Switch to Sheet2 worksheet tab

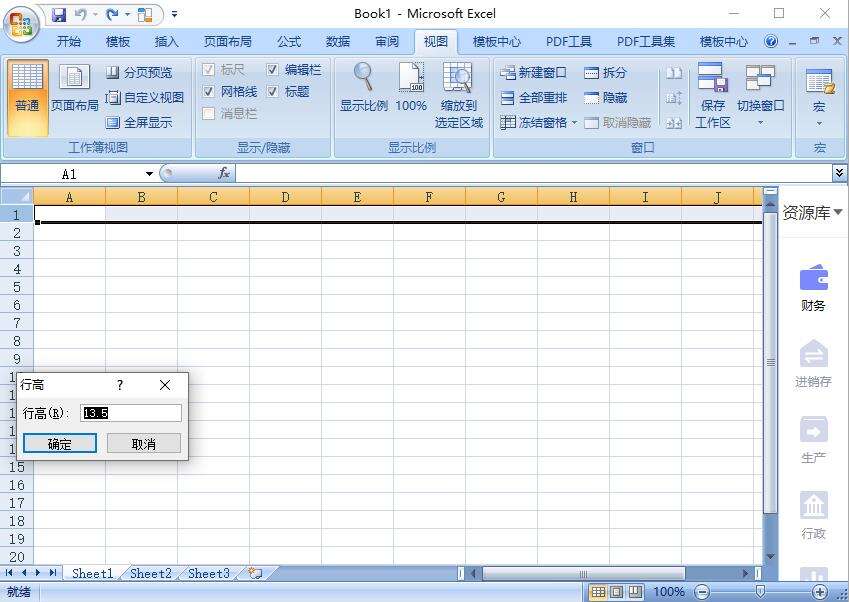(150, 574)
